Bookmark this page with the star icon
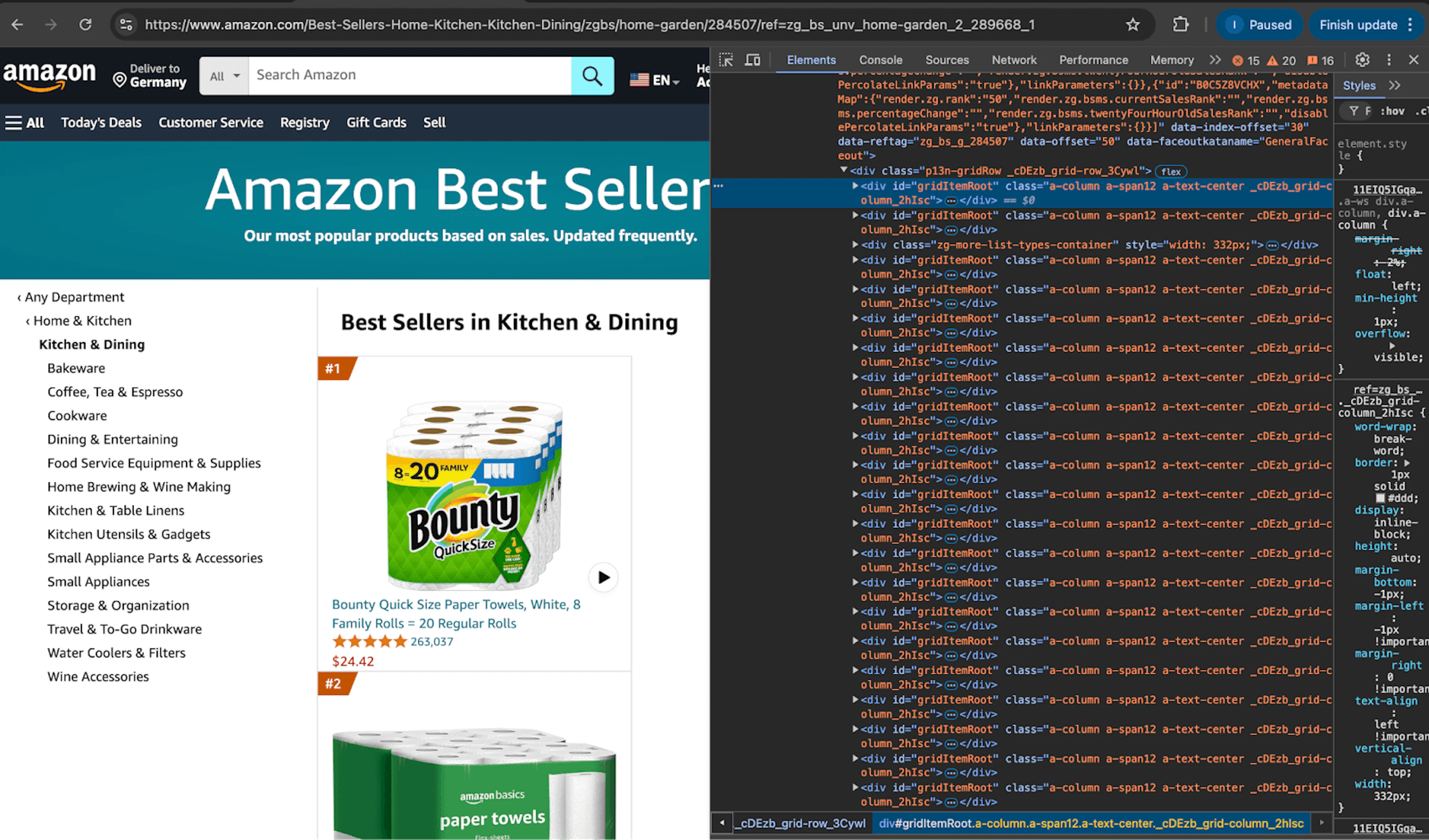 pyautogui.click(x=1132, y=25)
